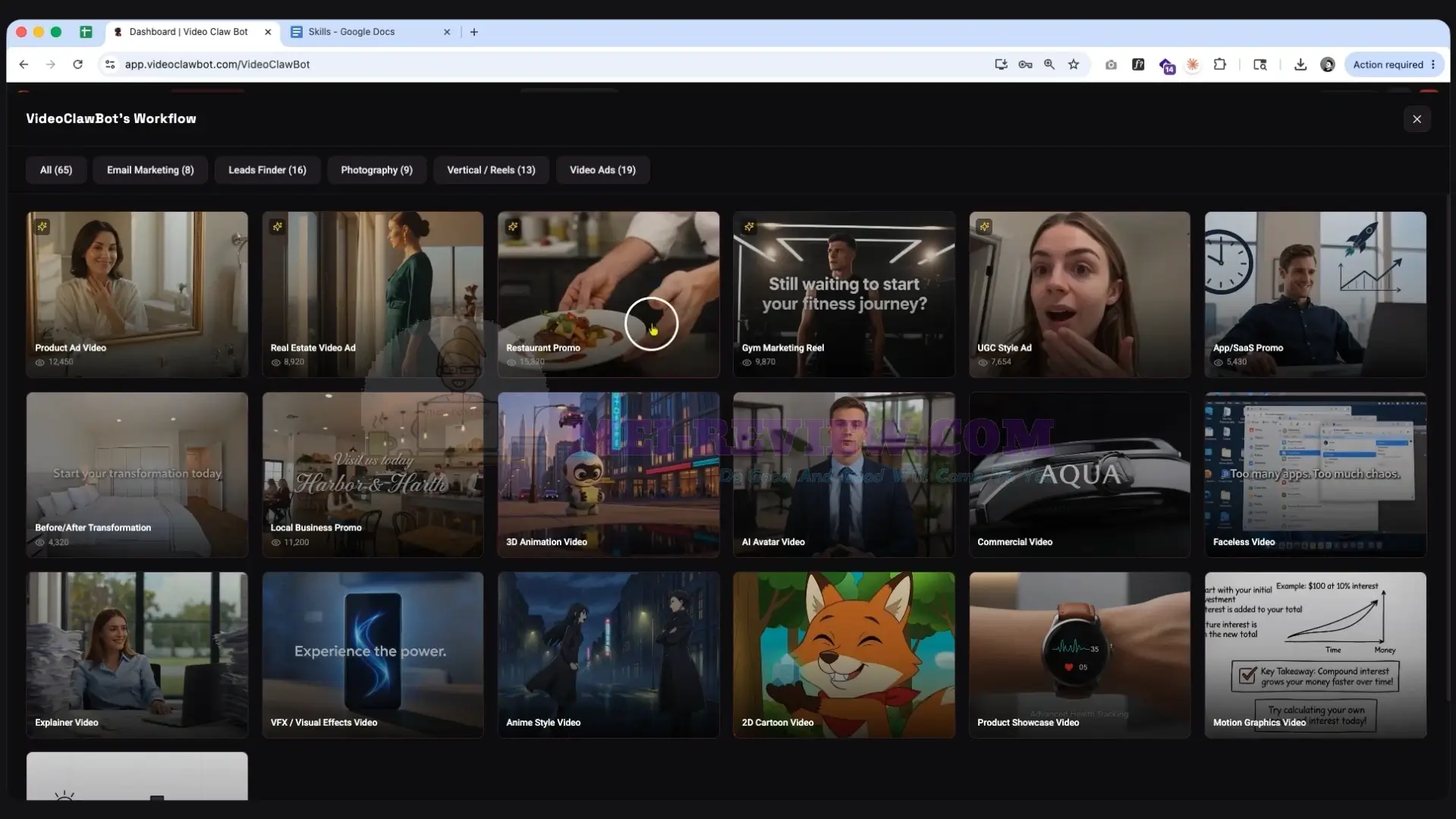Screen dimensions: 1456x819
Task: Filter workflows by Email Marketing (8)
Action: point(150,170)
